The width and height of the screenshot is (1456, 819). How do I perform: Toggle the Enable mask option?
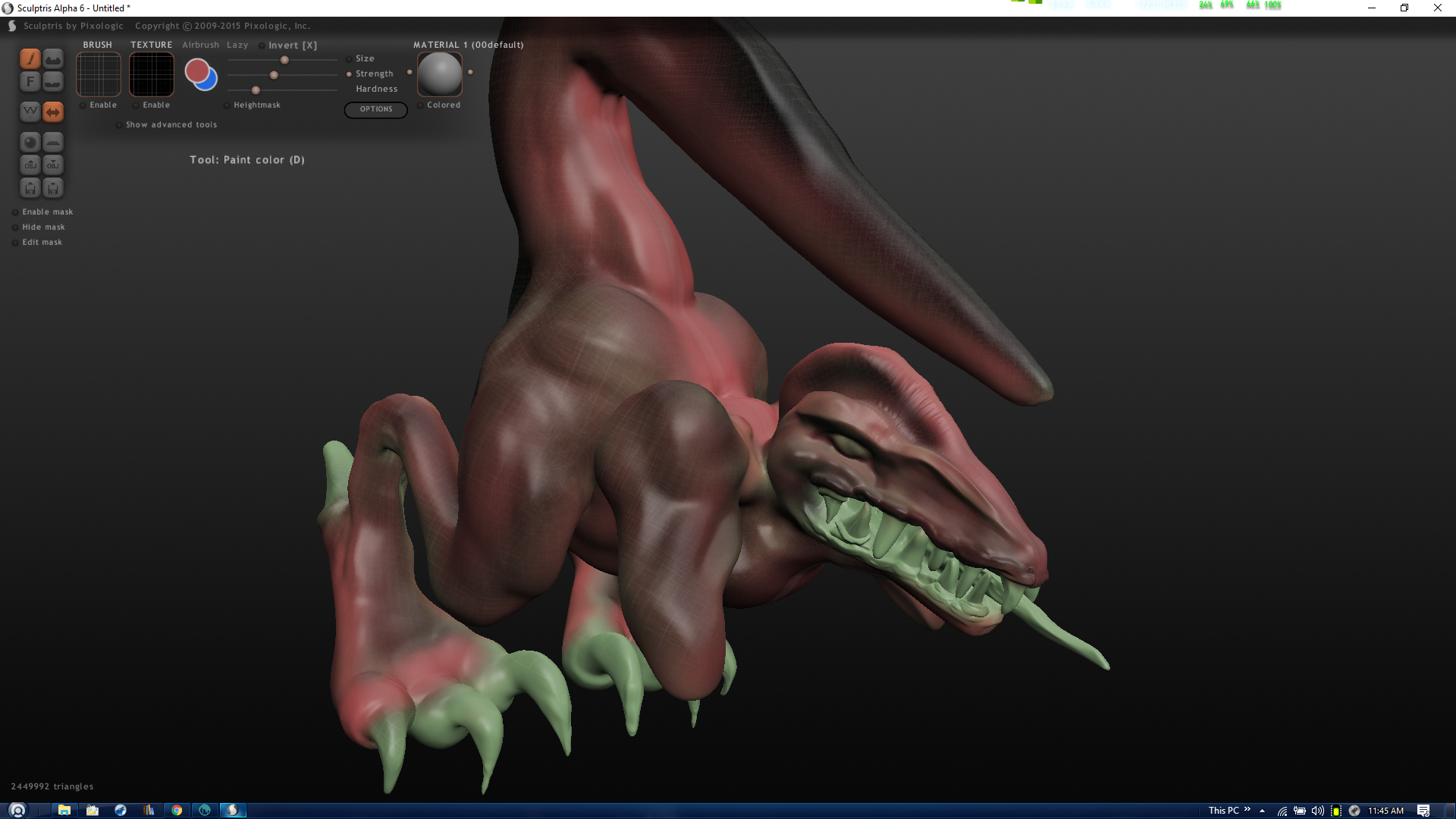tap(15, 212)
